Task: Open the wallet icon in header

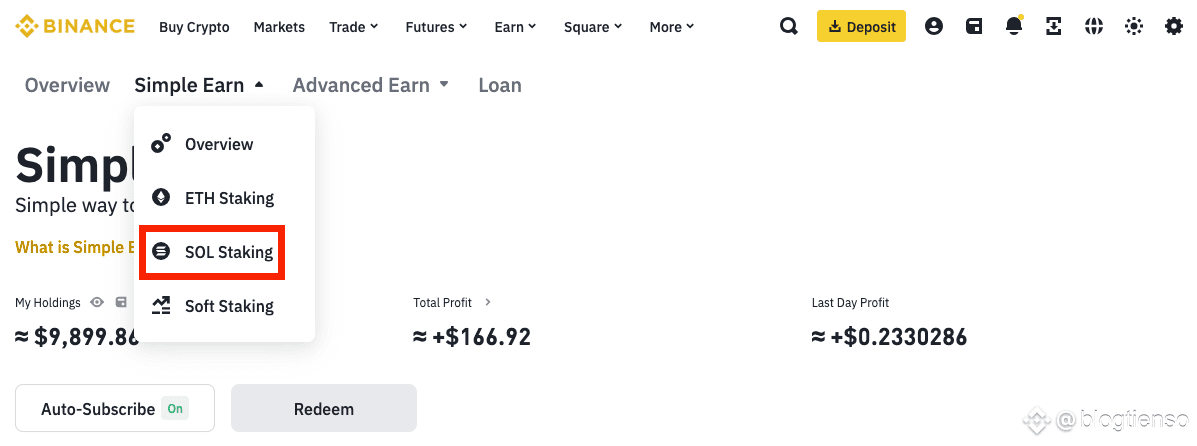Action: tap(974, 27)
